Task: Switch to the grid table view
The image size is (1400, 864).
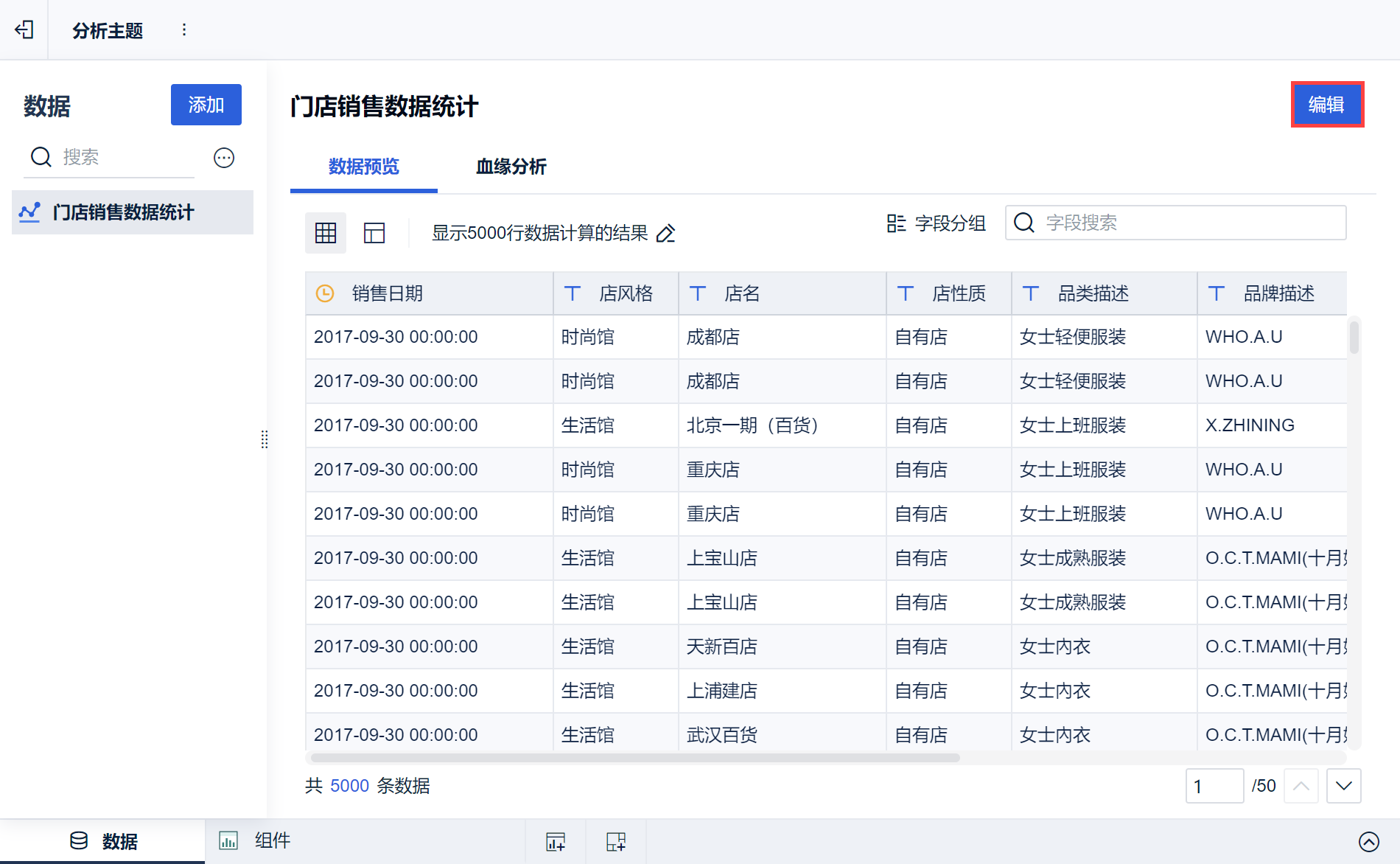Action: pyautogui.click(x=325, y=233)
